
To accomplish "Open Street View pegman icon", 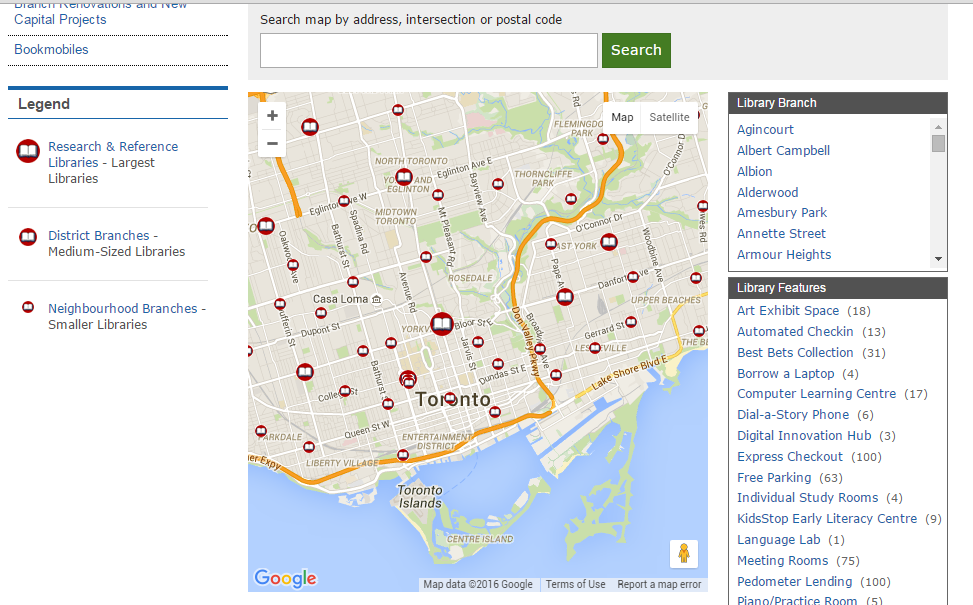I will point(684,553).
